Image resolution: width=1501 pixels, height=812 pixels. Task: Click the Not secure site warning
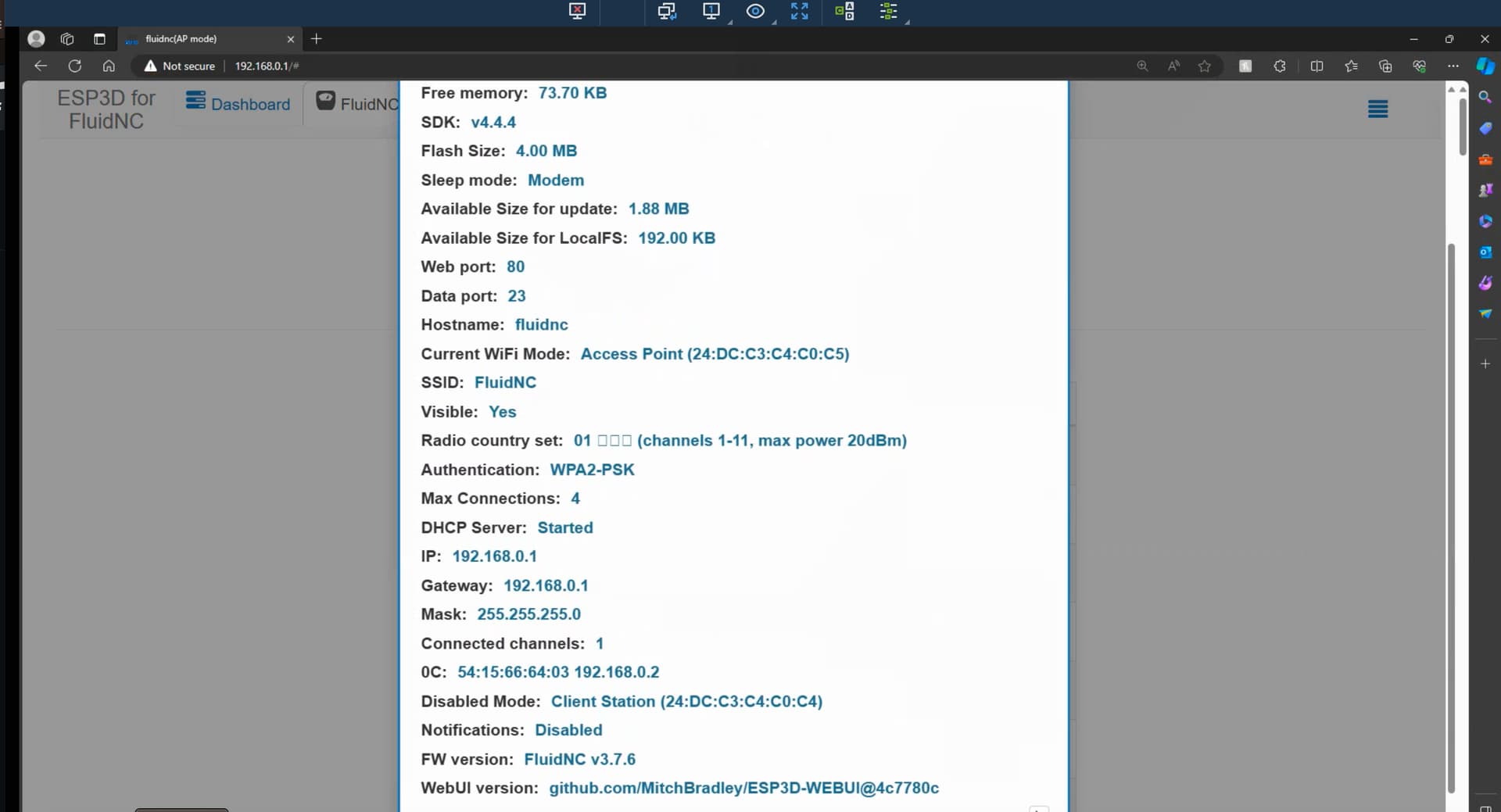tap(179, 66)
